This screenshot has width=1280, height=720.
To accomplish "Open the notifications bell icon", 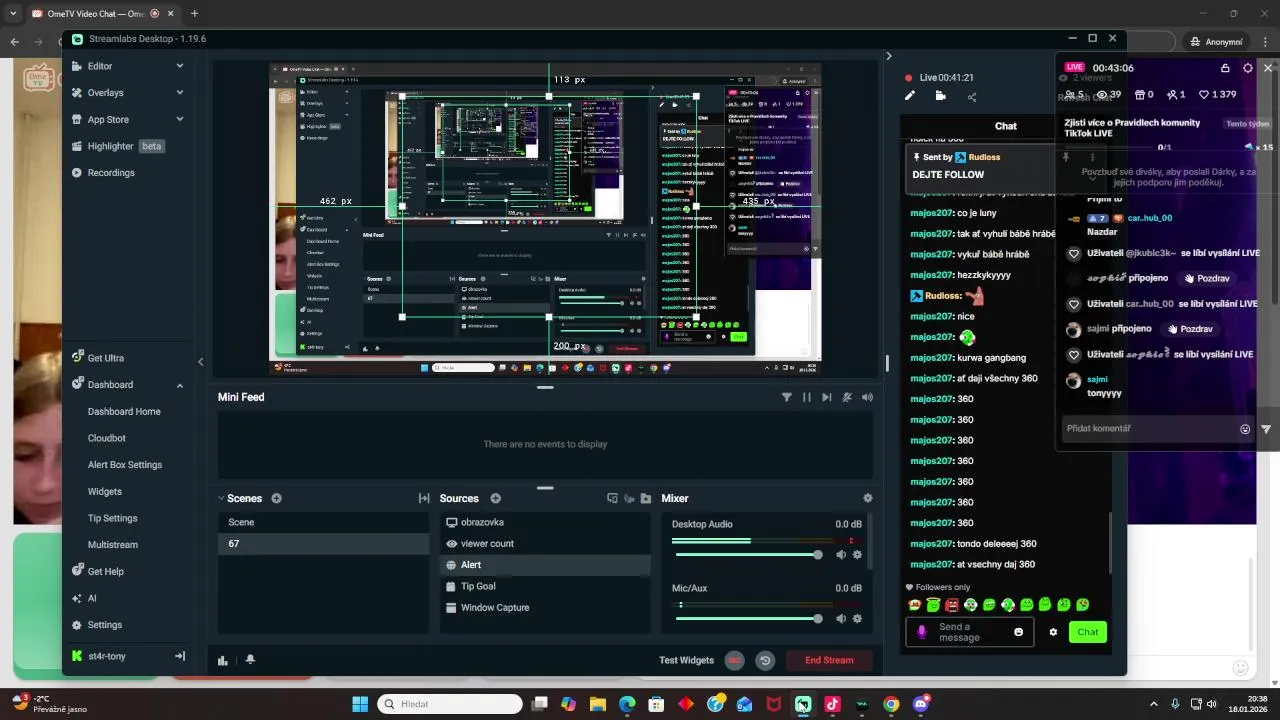I will (x=250, y=660).
